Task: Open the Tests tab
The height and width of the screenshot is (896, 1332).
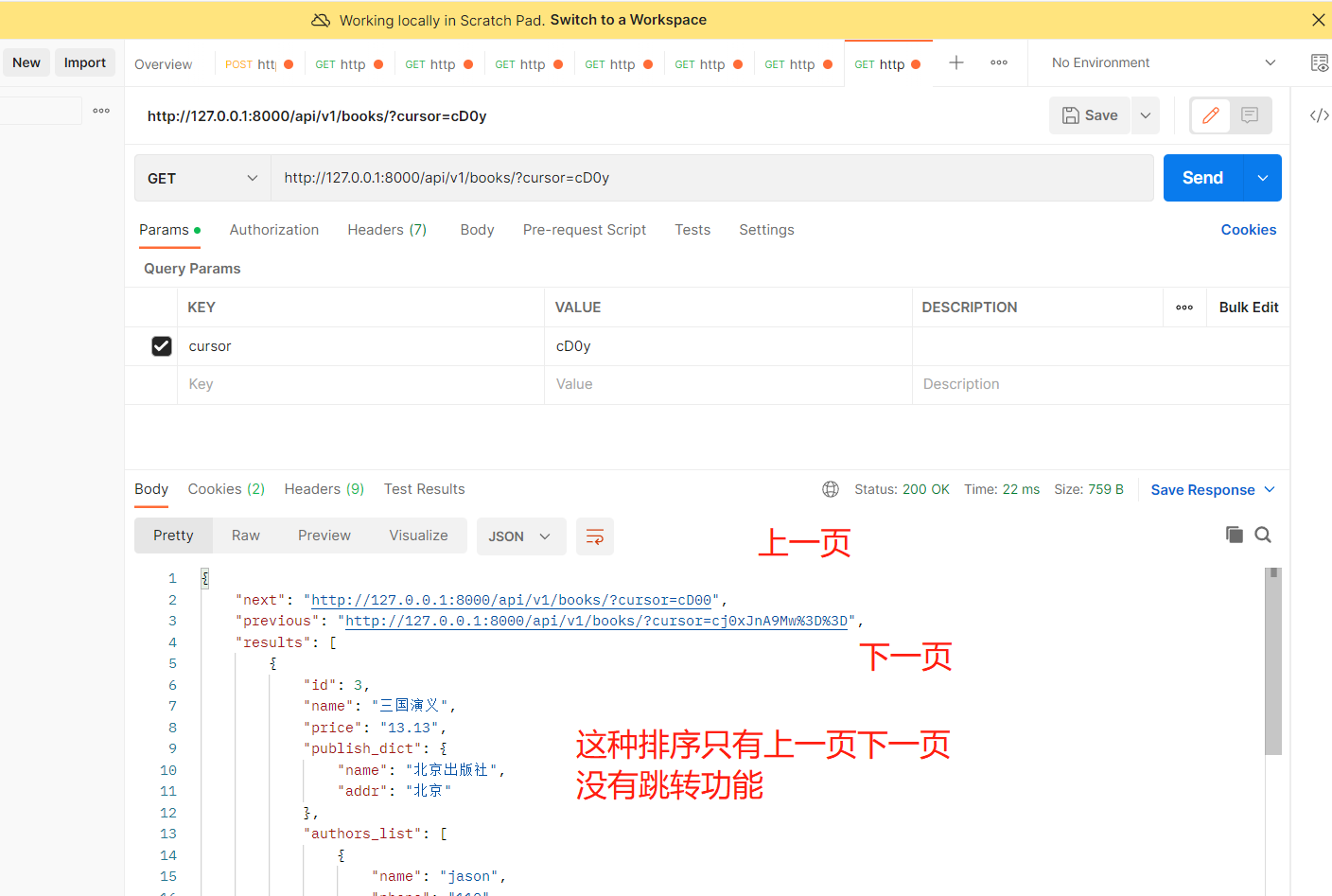Action: (692, 230)
